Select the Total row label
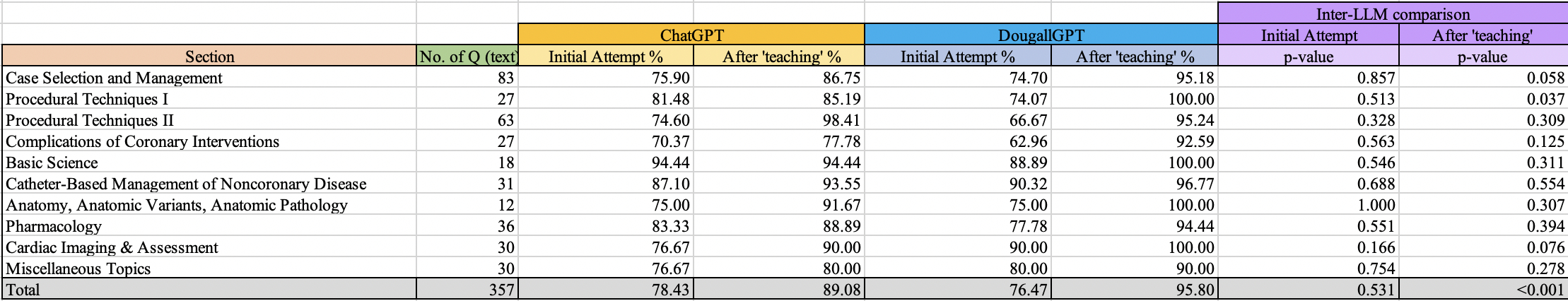The image size is (1568, 301). [x=23, y=290]
